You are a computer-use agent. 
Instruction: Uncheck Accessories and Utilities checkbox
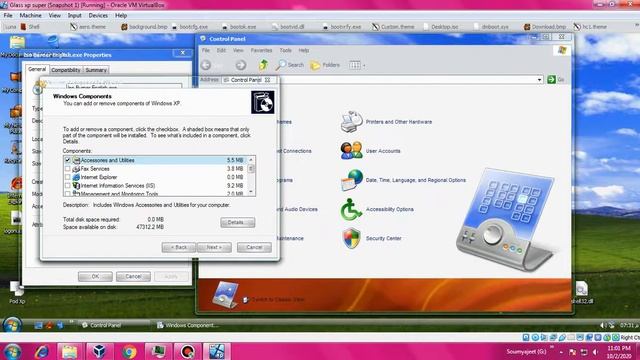coord(67,160)
